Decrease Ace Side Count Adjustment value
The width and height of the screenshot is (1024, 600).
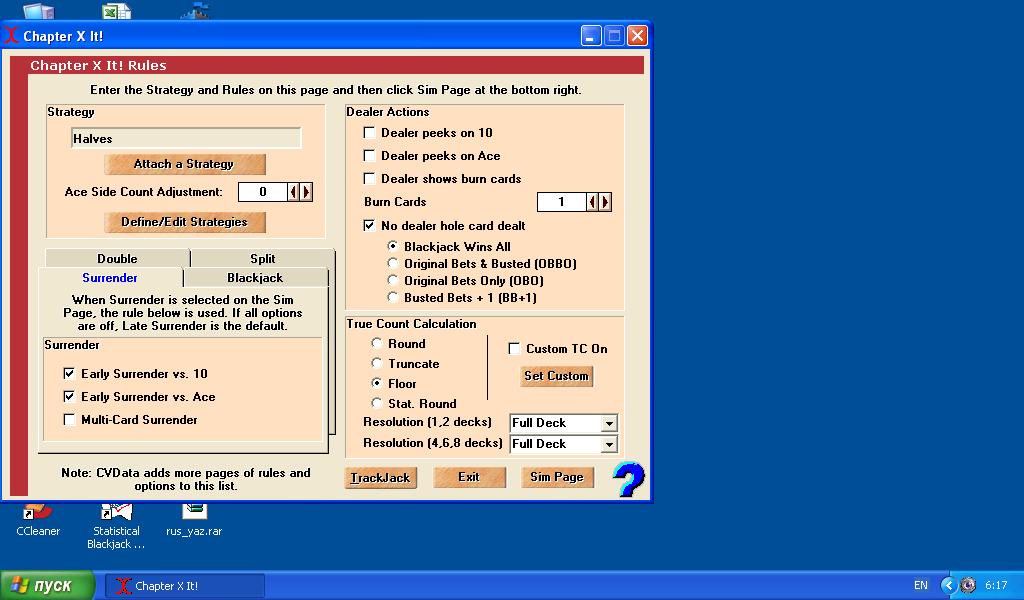293,192
